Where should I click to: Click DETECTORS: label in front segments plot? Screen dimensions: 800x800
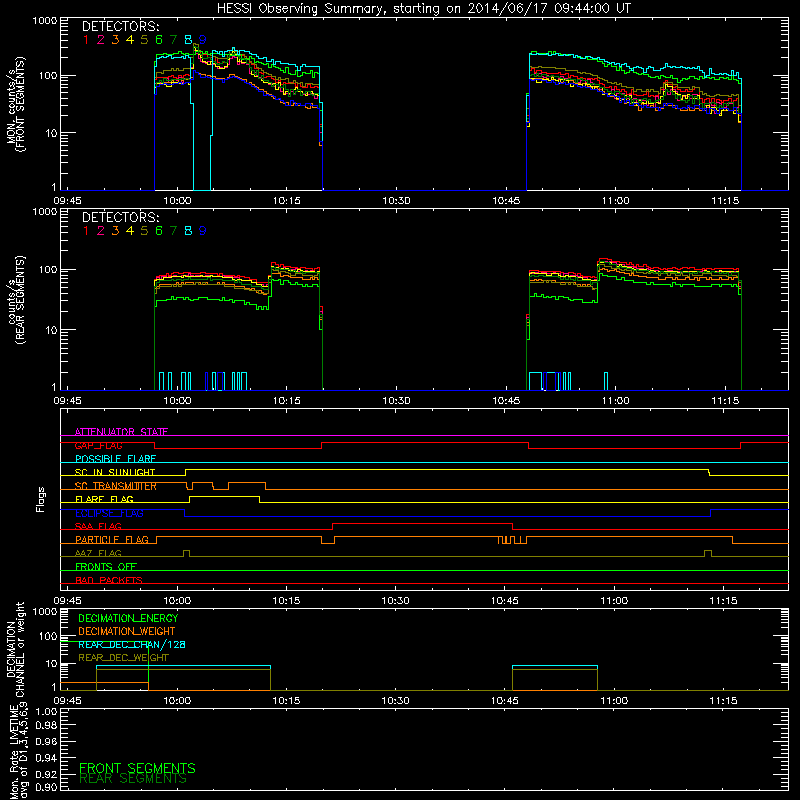(120, 26)
